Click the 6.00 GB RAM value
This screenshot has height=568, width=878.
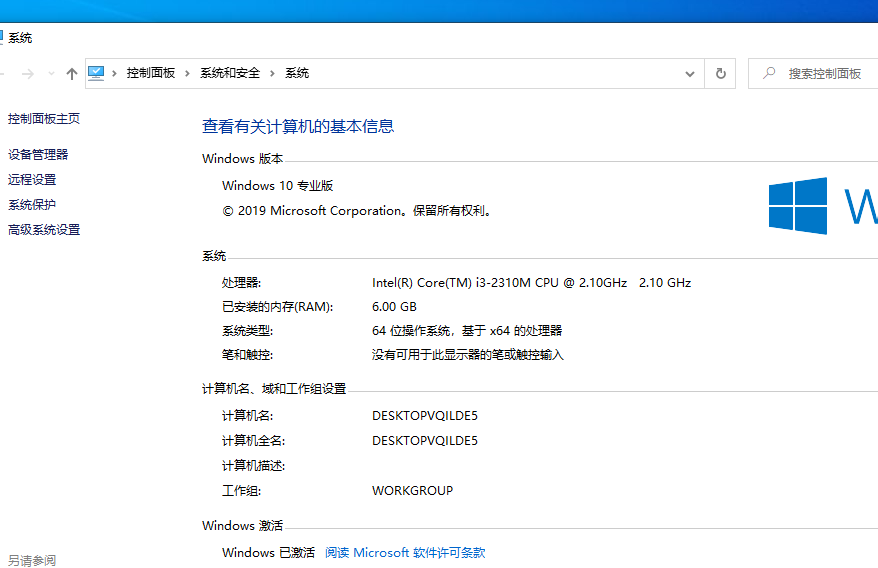[394, 307]
